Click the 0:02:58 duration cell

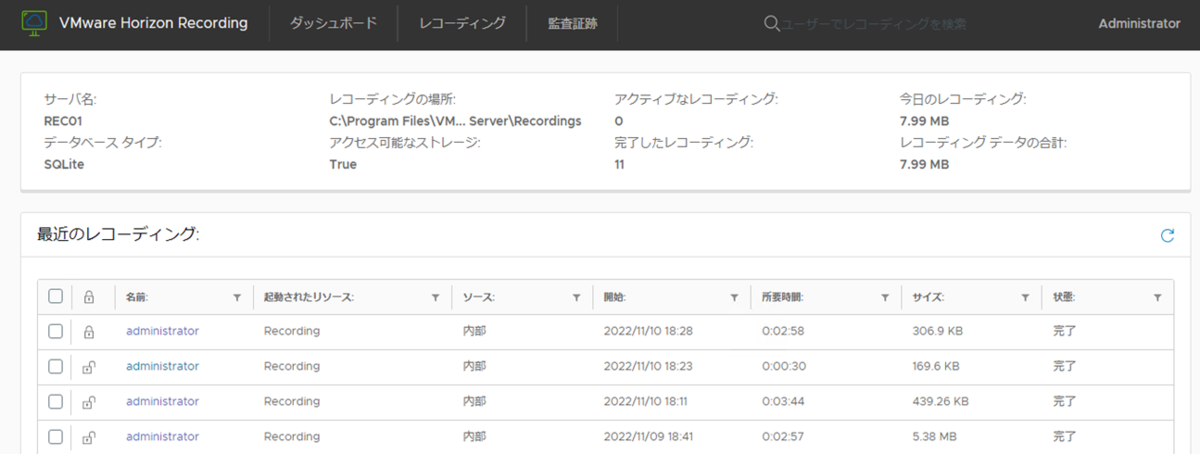pyautogui.click(x=781, y=331)
